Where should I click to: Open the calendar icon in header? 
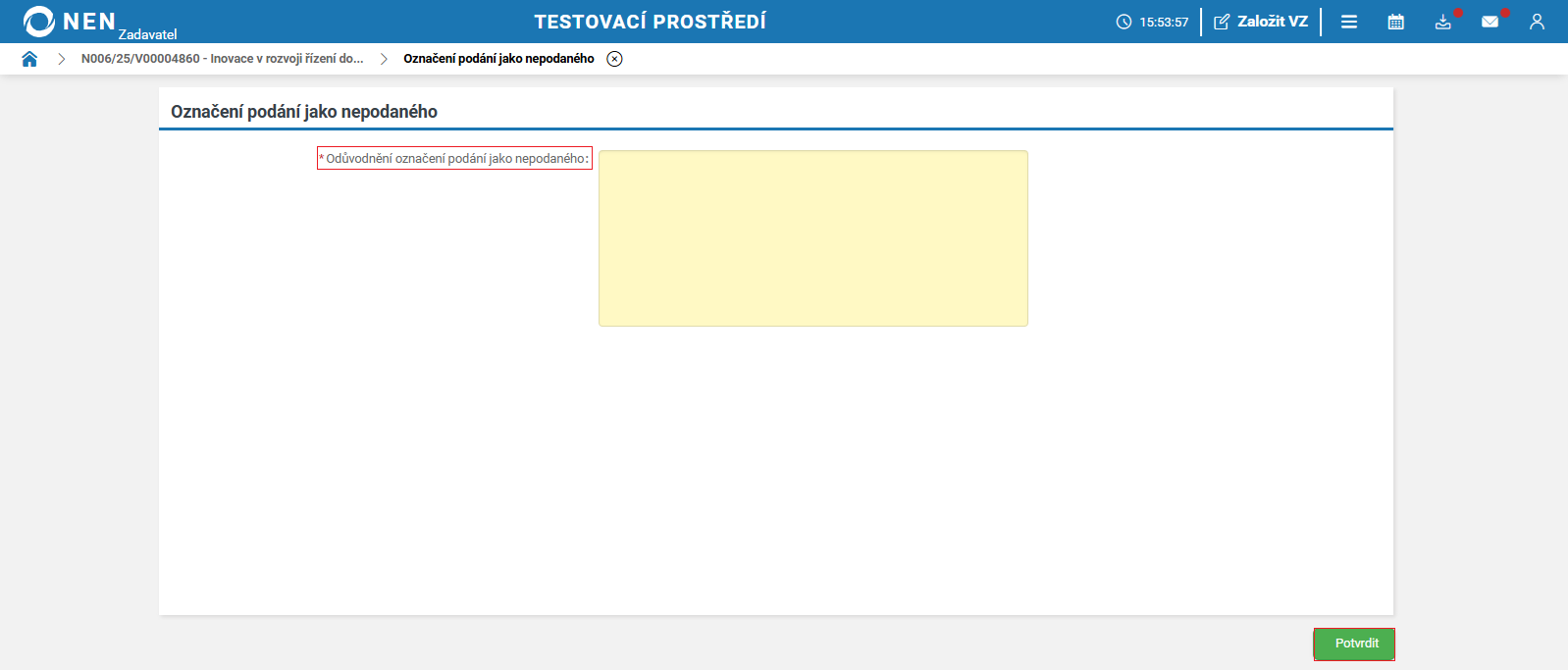point(1396,22)
